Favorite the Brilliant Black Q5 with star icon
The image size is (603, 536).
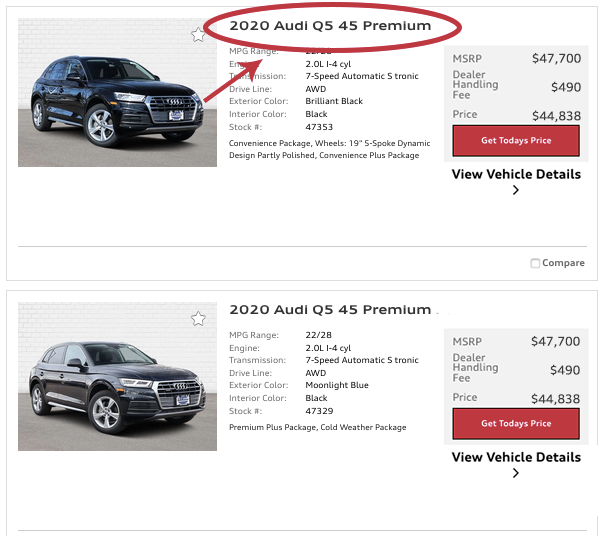pos(198,35)
